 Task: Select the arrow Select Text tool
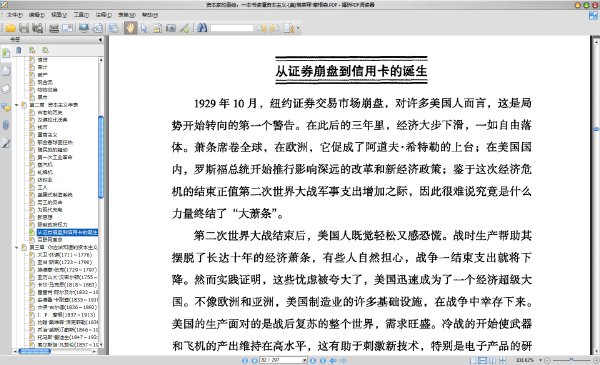click(x=144, y=28)
